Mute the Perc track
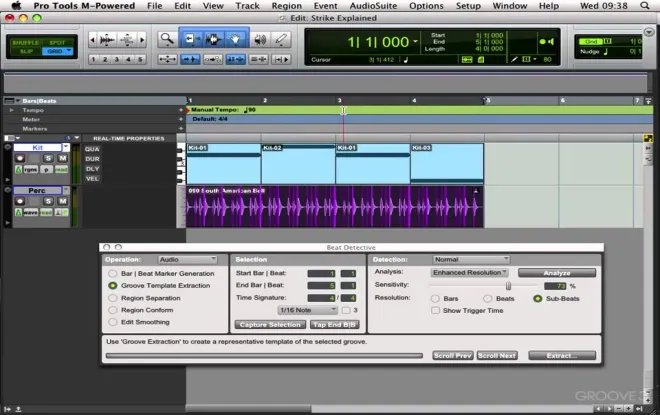Screen dimensions: 660x415 click(x=63, y=201)
